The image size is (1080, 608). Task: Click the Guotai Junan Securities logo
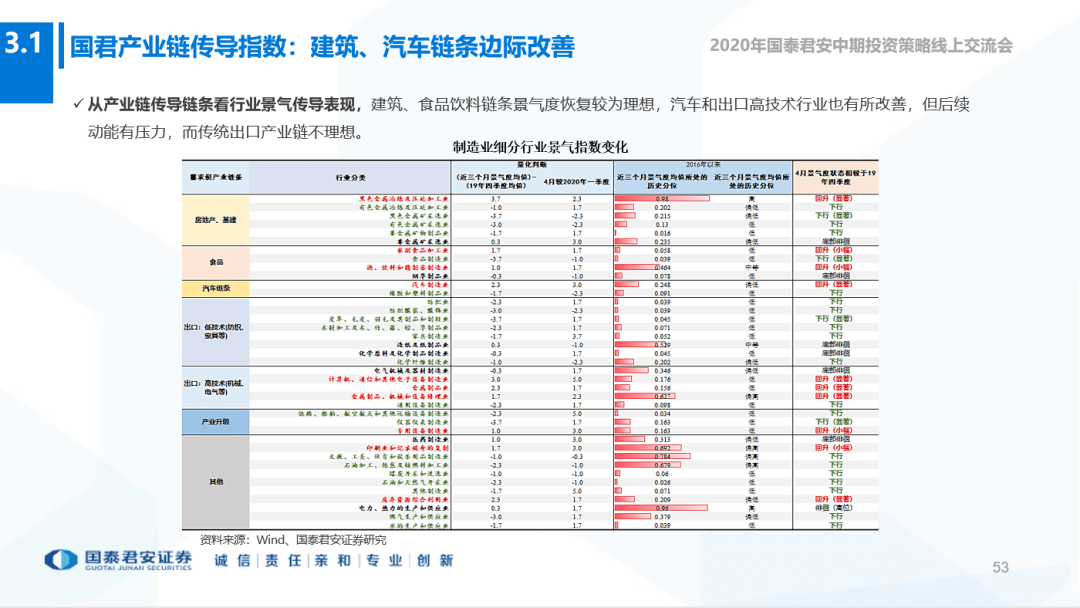(118, 560)
